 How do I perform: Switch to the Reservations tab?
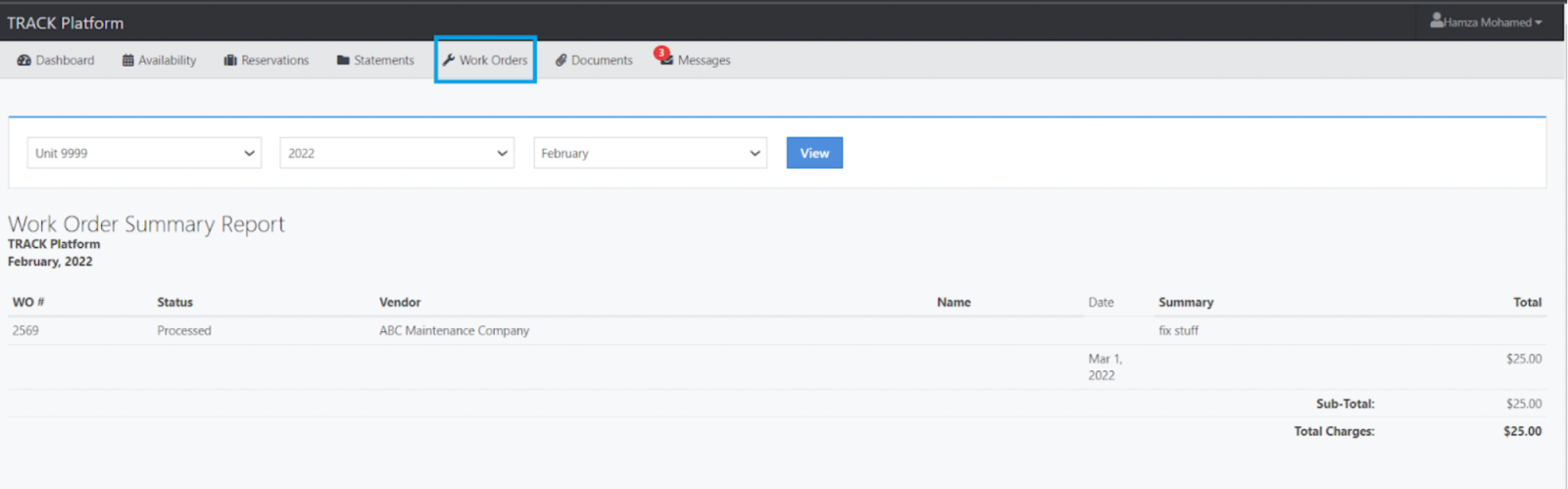tap(267, 61)
